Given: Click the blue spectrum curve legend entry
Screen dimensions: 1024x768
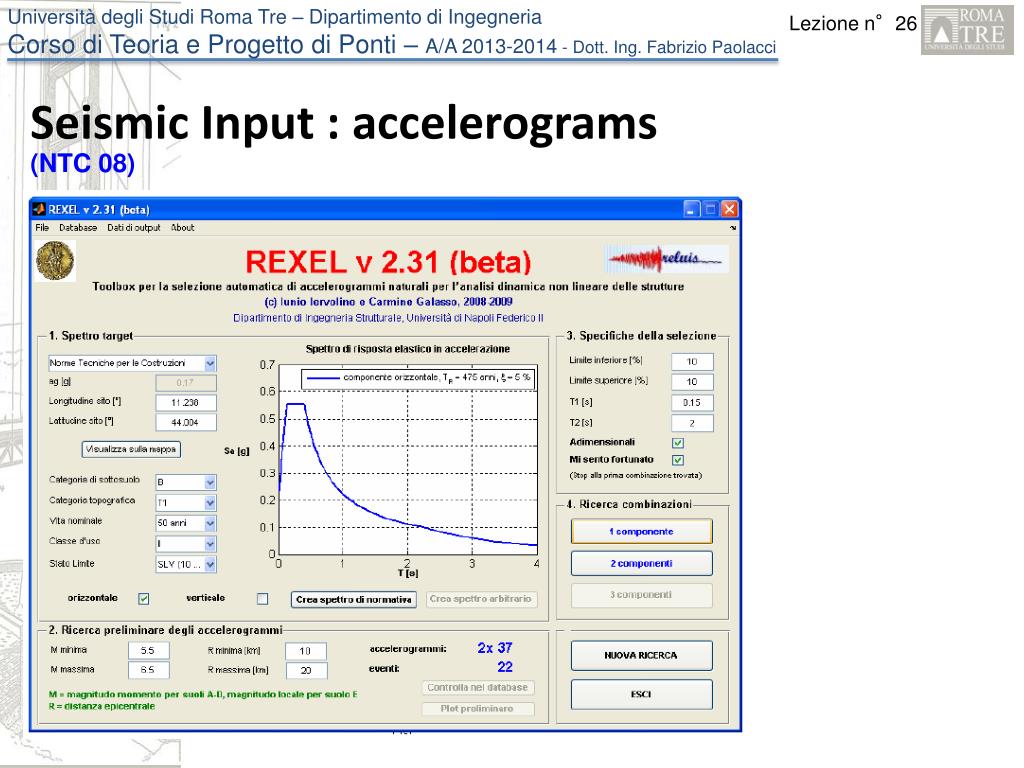Looking at the screenshot, I should tap(419, 378).
